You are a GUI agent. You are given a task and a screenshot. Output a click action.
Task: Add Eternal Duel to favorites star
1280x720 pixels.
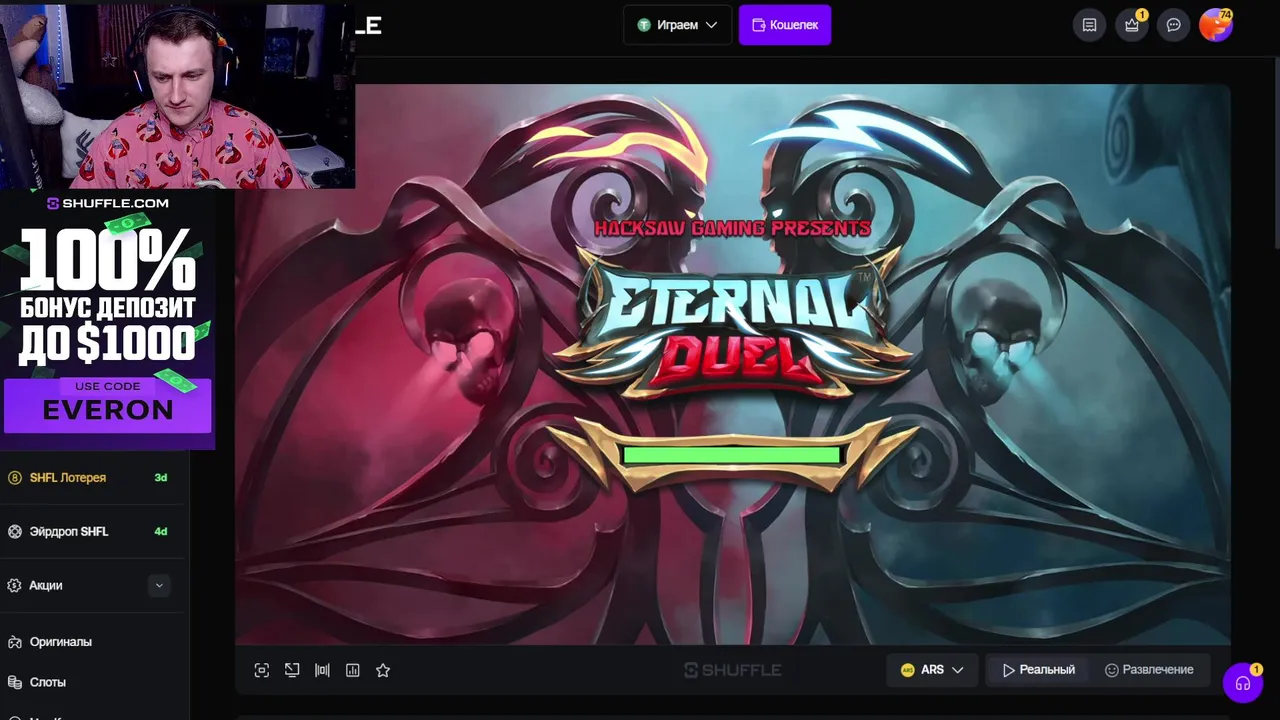[x=383, y=670]
